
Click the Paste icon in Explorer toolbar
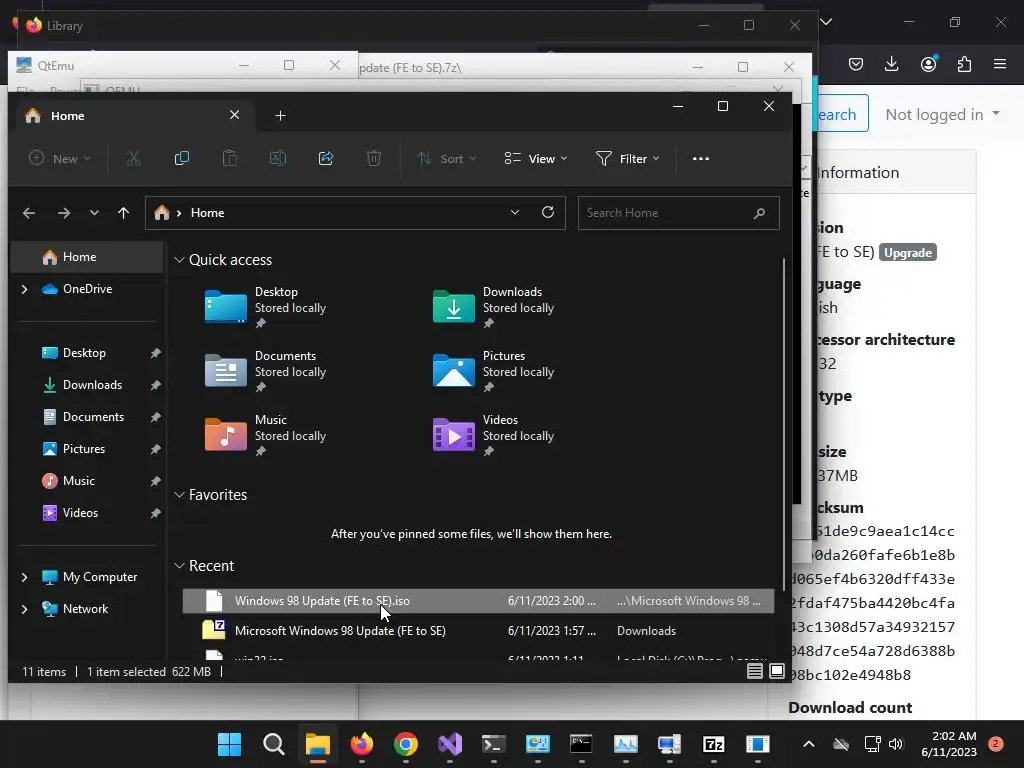[x=230, y=158]
